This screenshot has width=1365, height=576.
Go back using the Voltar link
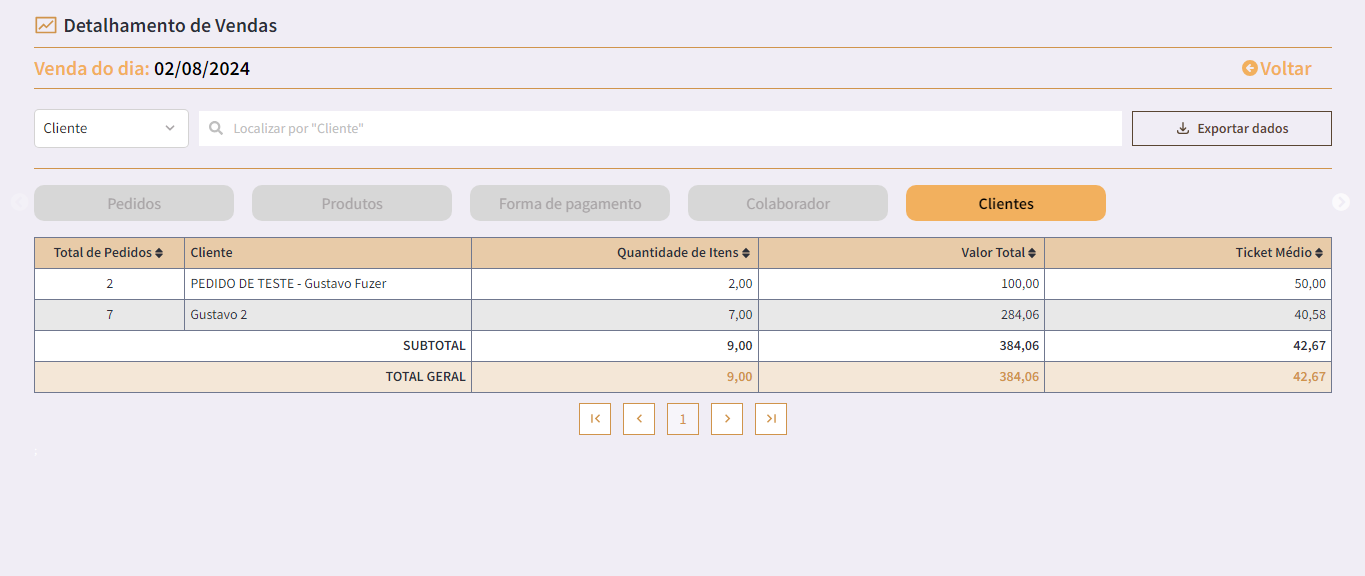[1277, 69]
